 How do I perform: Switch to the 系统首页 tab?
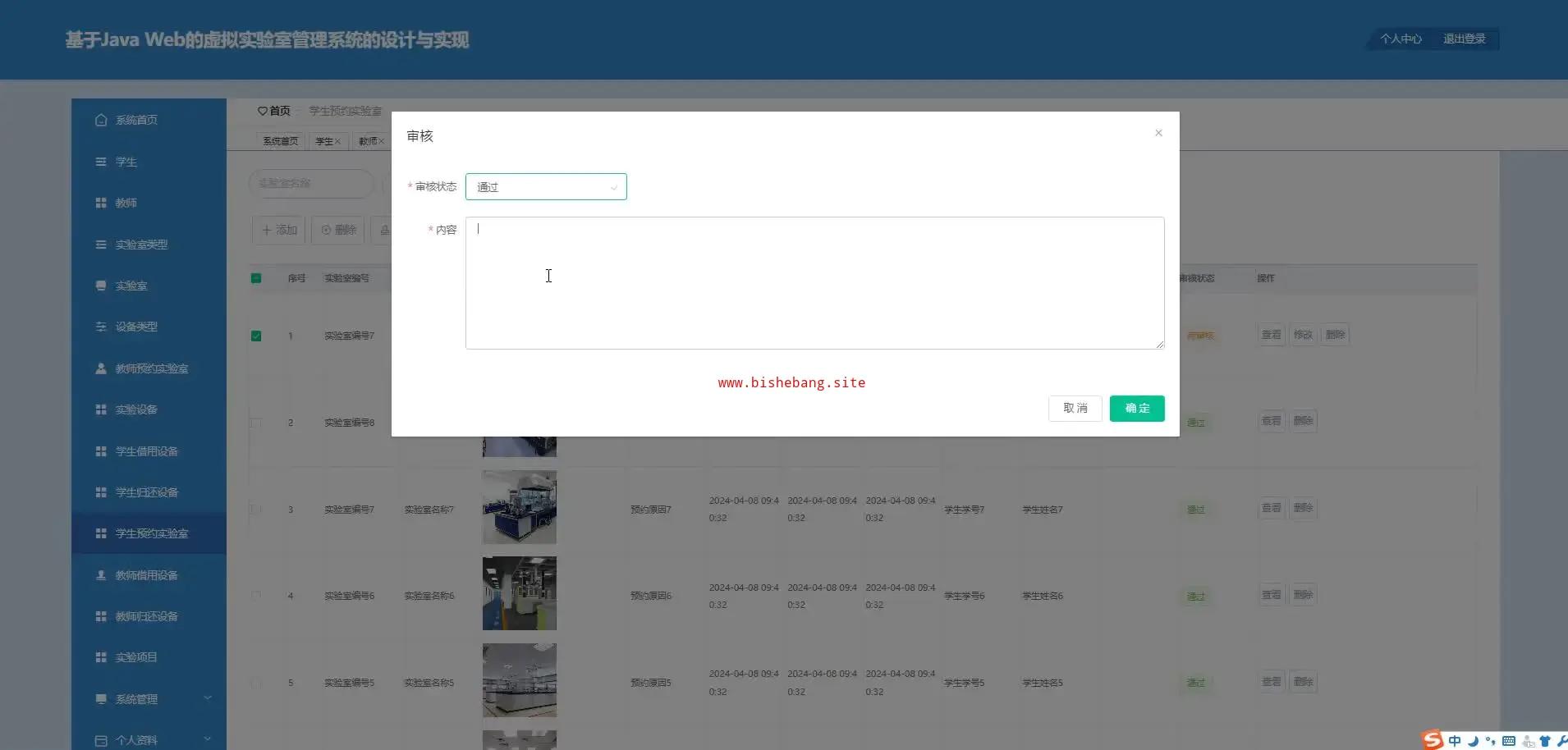[x=280, y=141]
